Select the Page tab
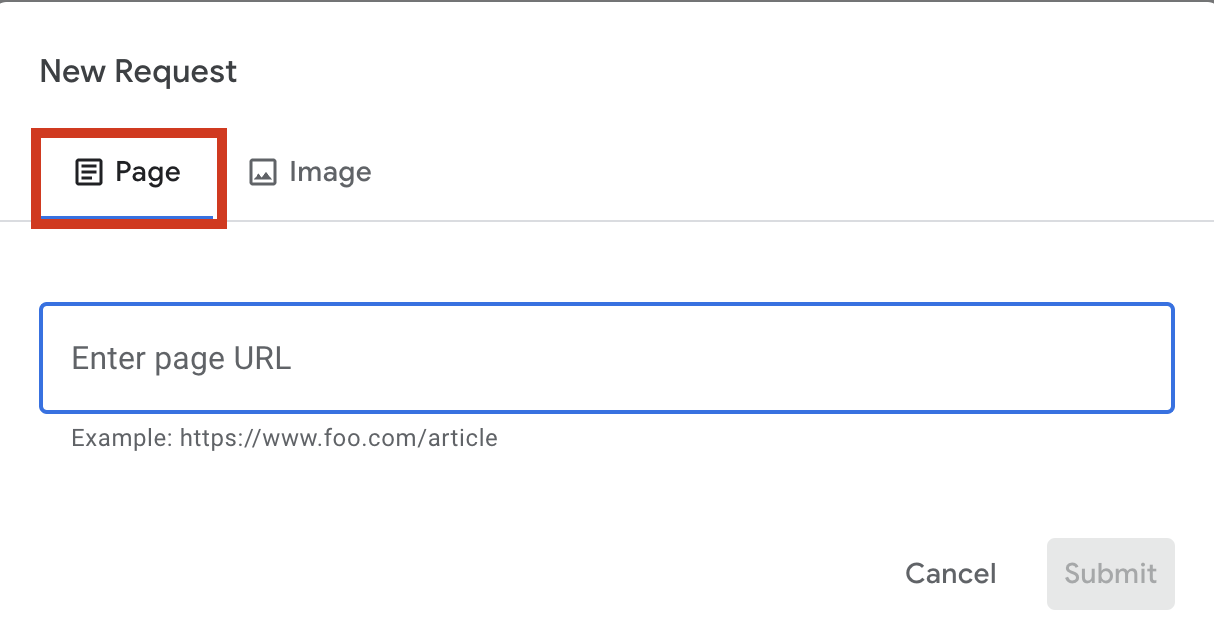 pos(128,173)
